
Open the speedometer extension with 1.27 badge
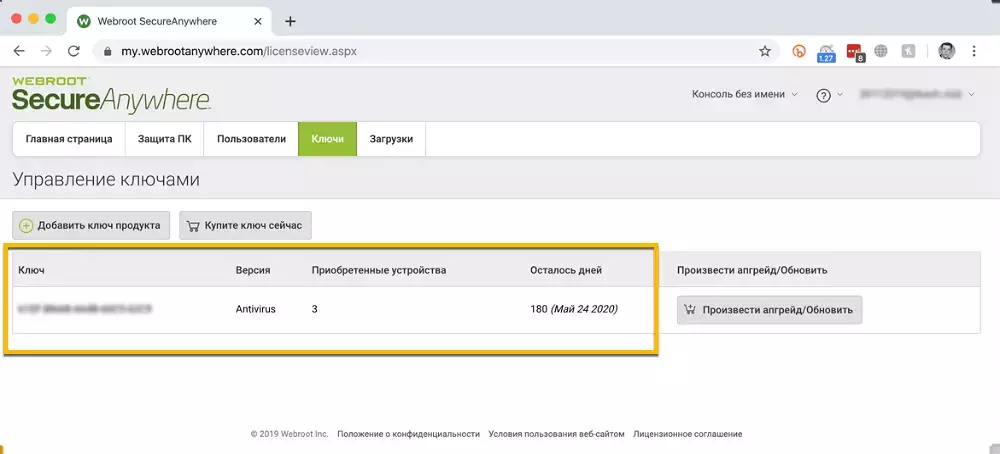click(x=827, y=52)
